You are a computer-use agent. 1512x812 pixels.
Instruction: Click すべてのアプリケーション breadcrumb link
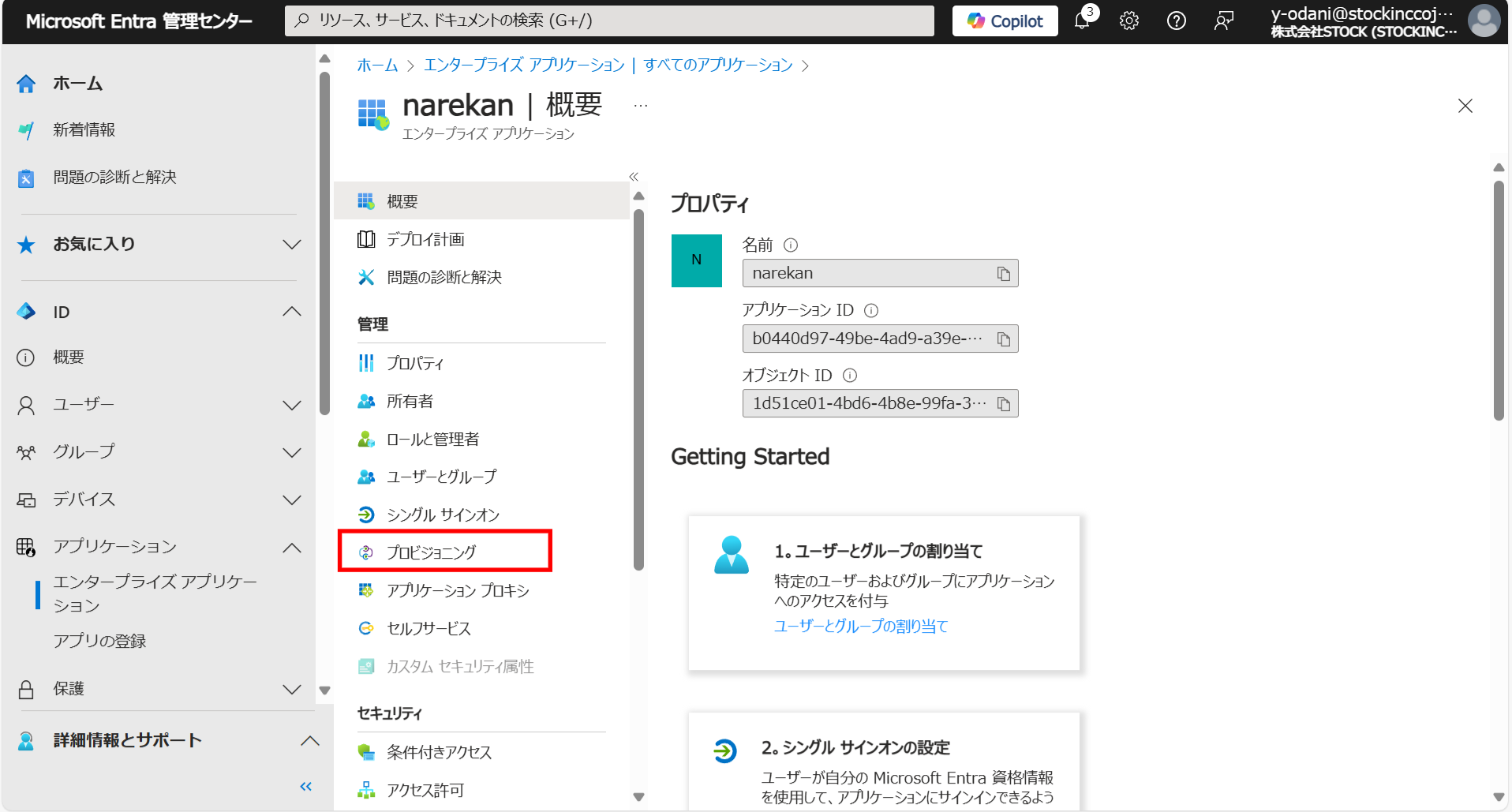[718, 65]
